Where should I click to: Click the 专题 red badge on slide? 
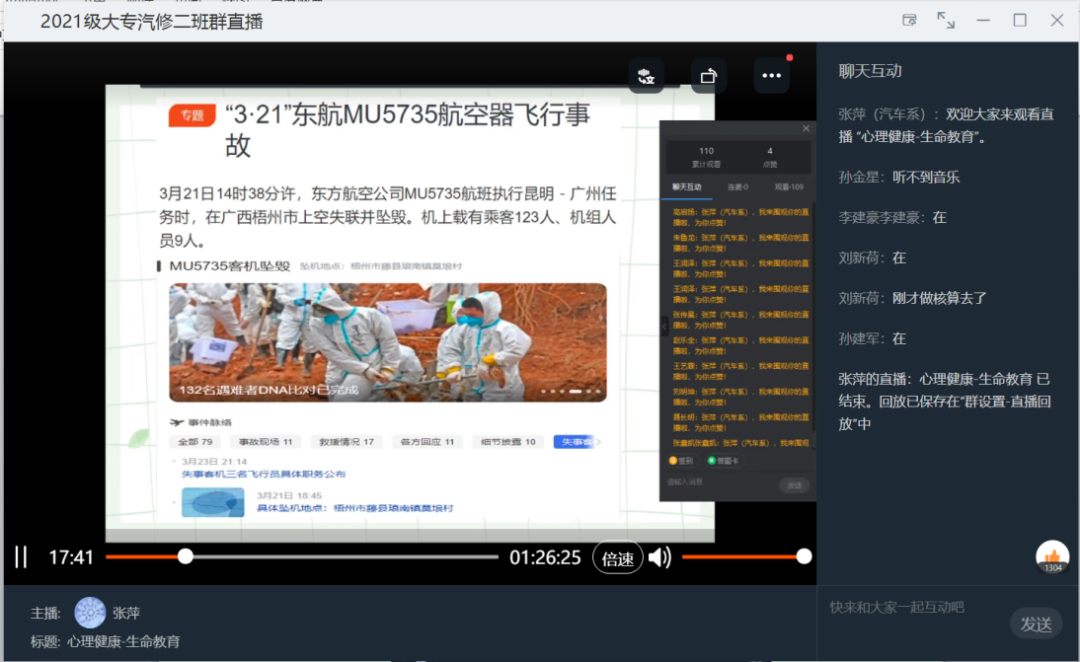(x=192, y=115)
